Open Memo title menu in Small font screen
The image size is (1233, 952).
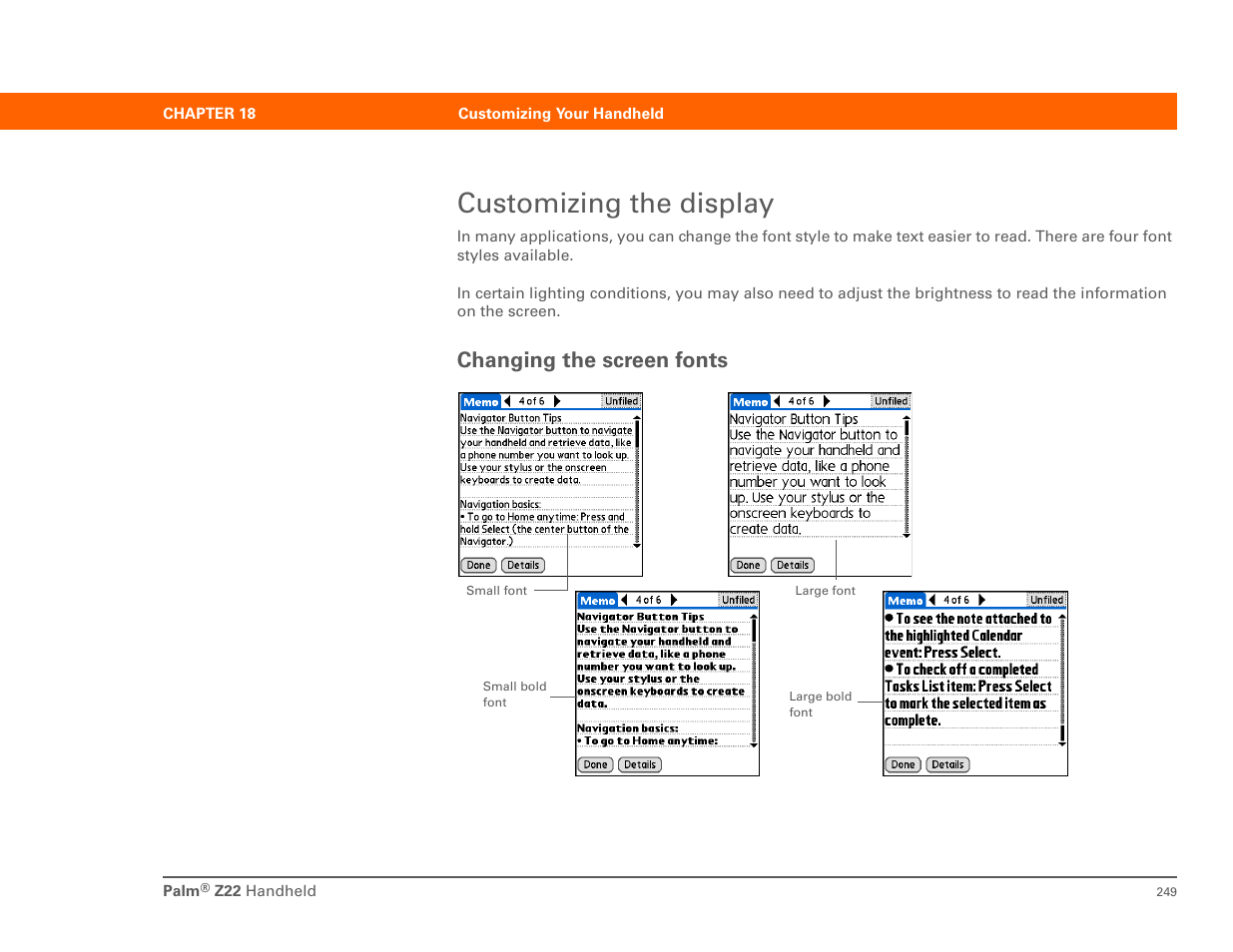(x=480, y=402)
